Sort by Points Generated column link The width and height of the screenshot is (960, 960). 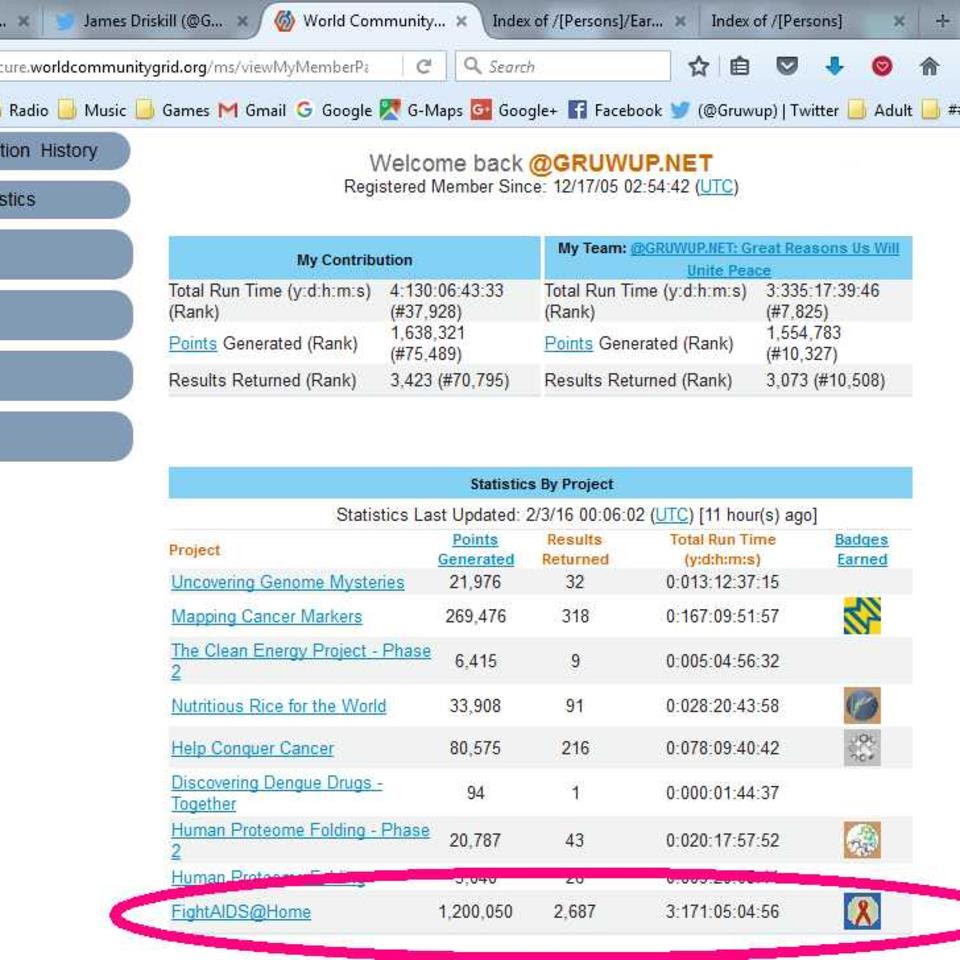[x=476, y=549]
